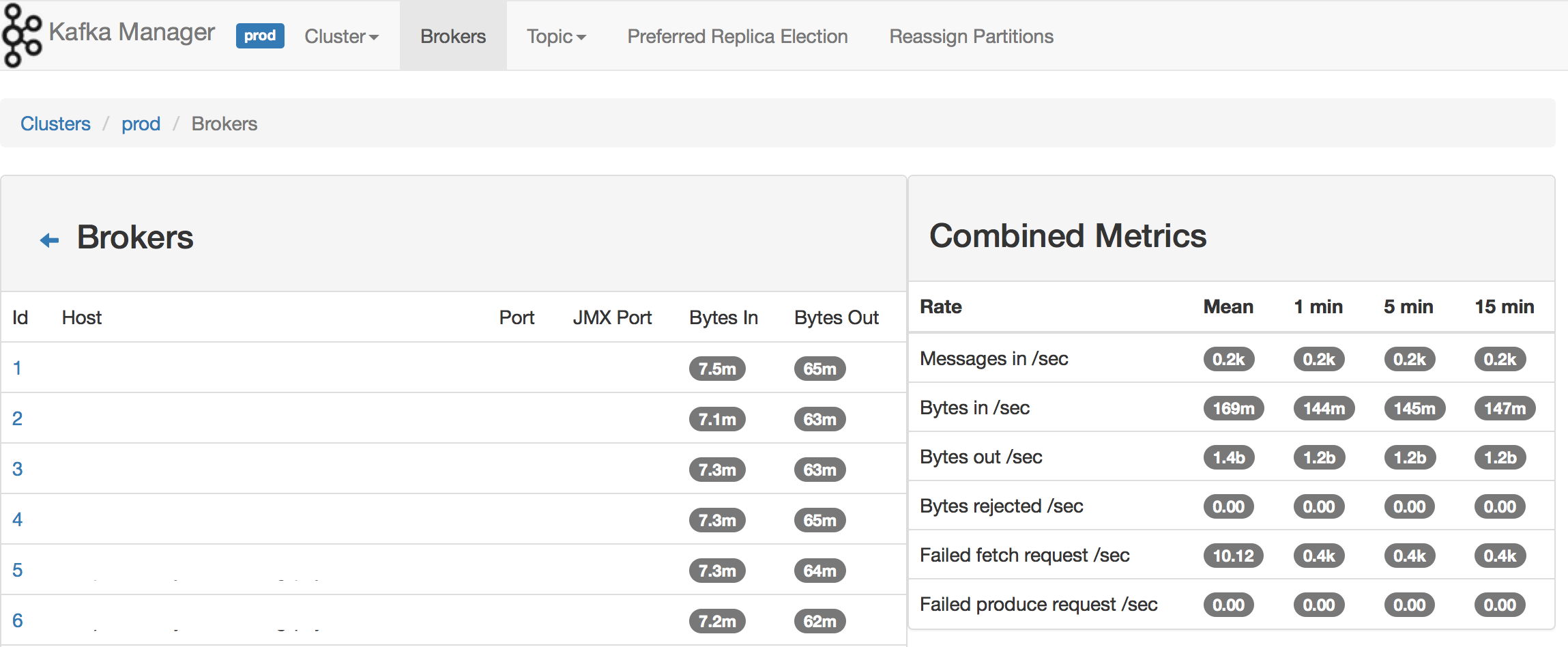This screenshot has width=1568, height=647.
Task: Open broker 3 details
Action: pyautogui.click(x=17, y=469)
